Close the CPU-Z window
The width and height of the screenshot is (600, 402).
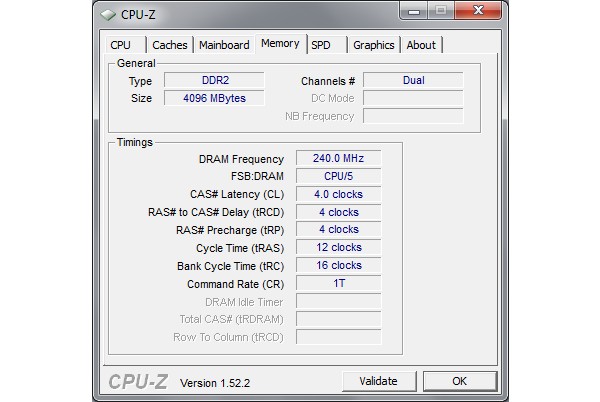click(x=478, y=10)
